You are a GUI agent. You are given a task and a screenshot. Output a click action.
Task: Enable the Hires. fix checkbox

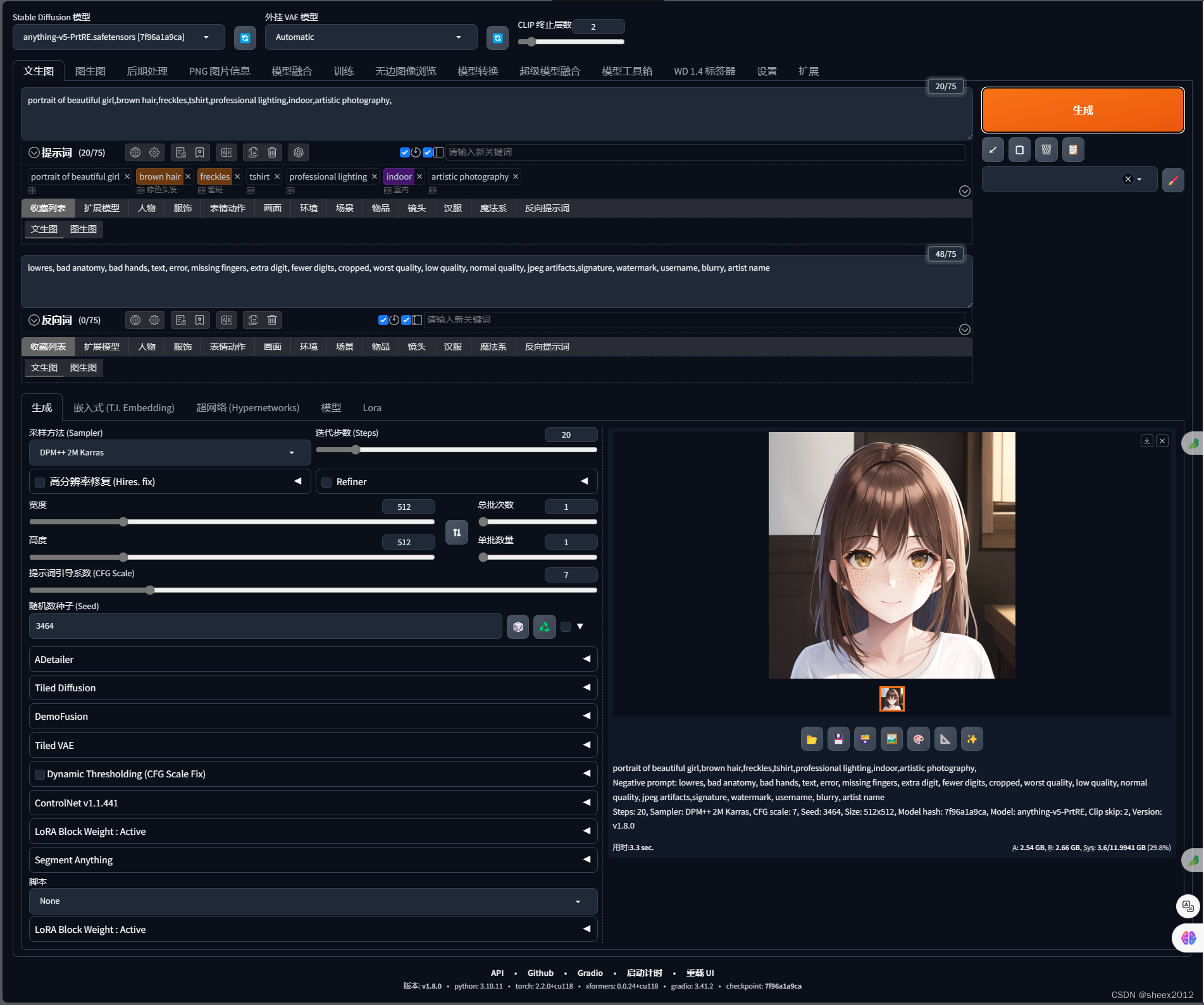pos(40,483)
